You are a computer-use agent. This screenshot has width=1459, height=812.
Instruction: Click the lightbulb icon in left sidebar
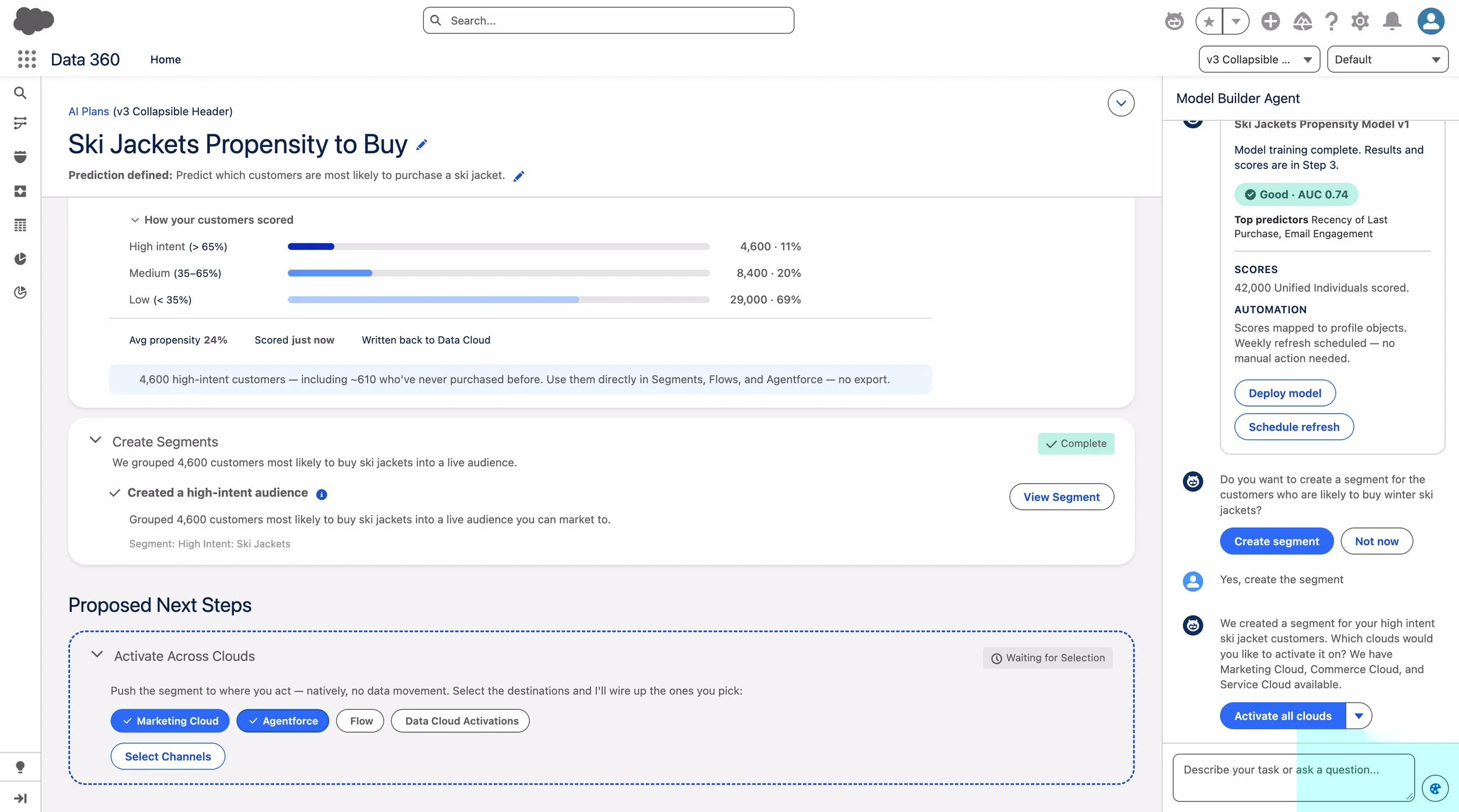pyautogui.click(x=20, y=767)
